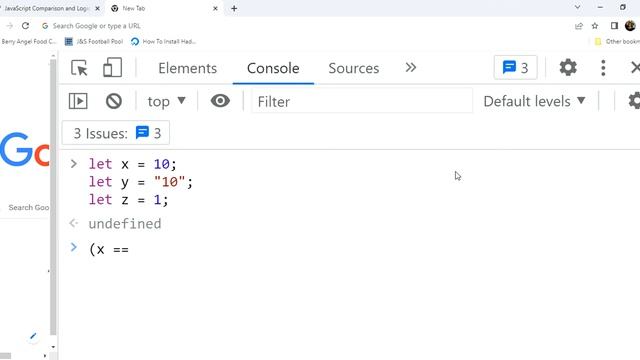
Task: Click the page scrollbar down arrow
Action: pos(53,347)
